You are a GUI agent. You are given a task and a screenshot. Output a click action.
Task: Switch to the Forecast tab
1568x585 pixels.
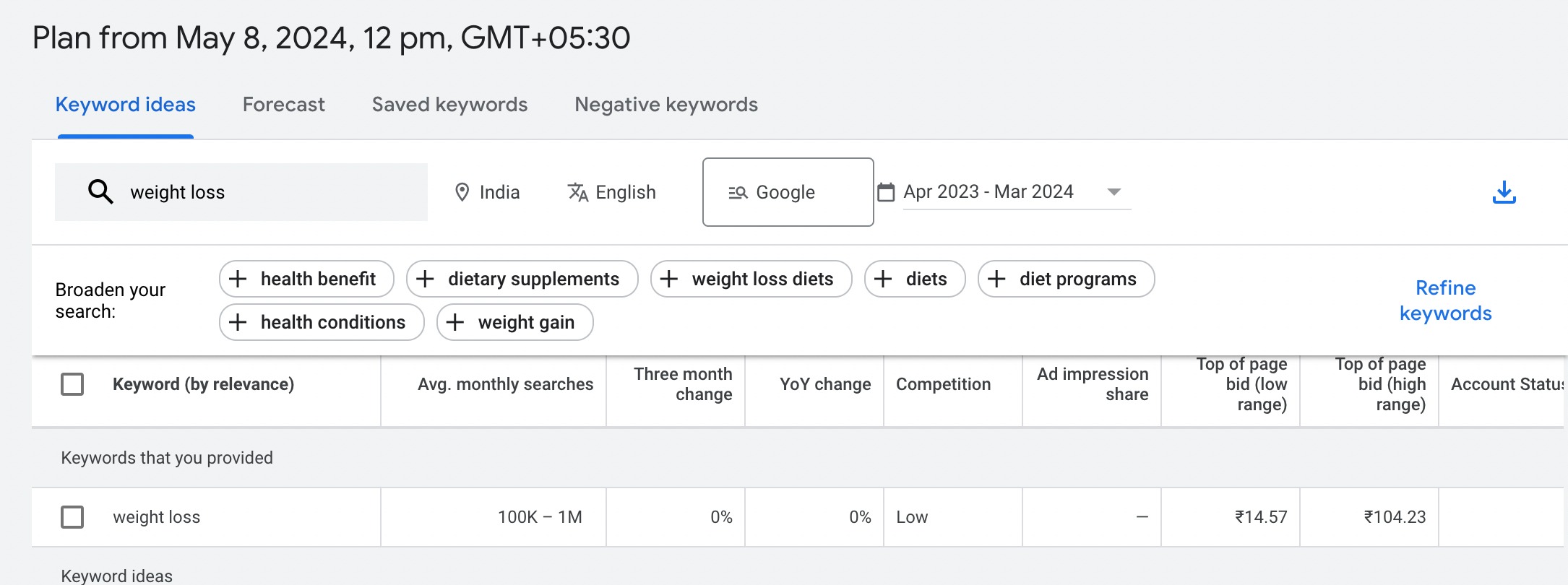pos(283,105)
